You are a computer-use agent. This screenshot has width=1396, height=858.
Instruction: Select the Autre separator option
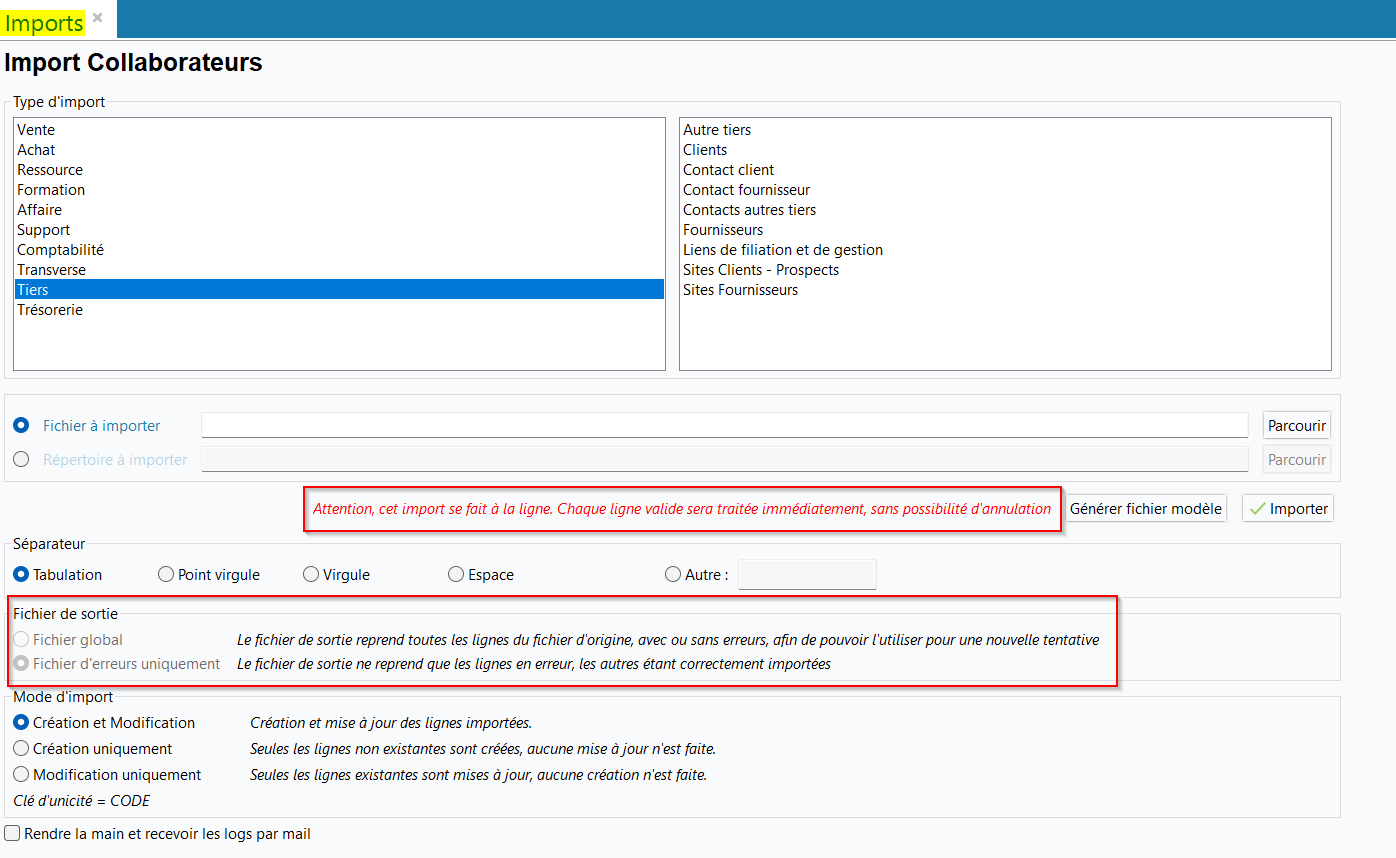coord(673,575)
